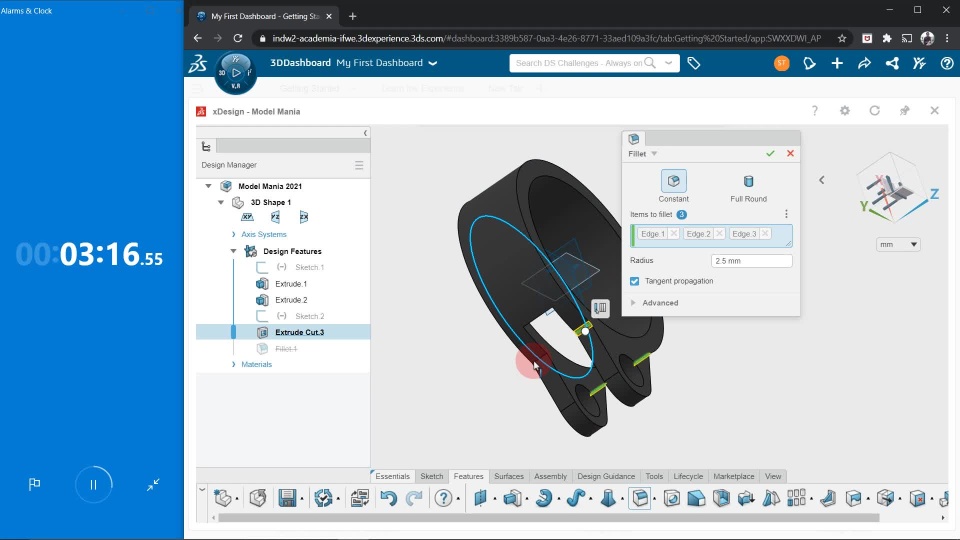Select Extrude.2 in the feature tree
Screen dimensions: 960x540
pyautogui.click(x=291, y=300)
